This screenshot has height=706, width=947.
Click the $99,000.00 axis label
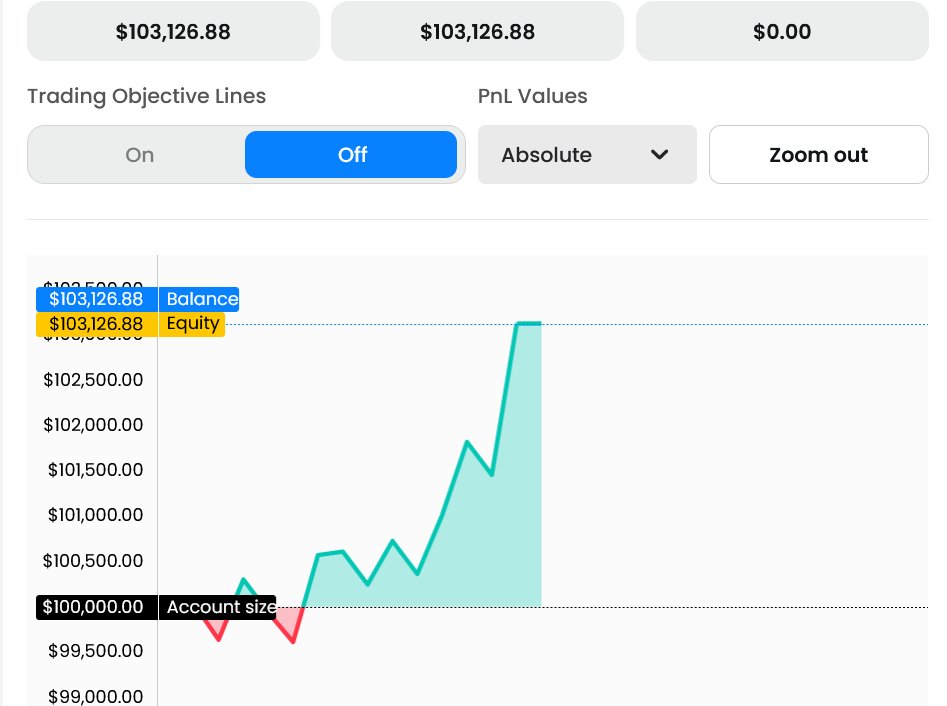95,696
